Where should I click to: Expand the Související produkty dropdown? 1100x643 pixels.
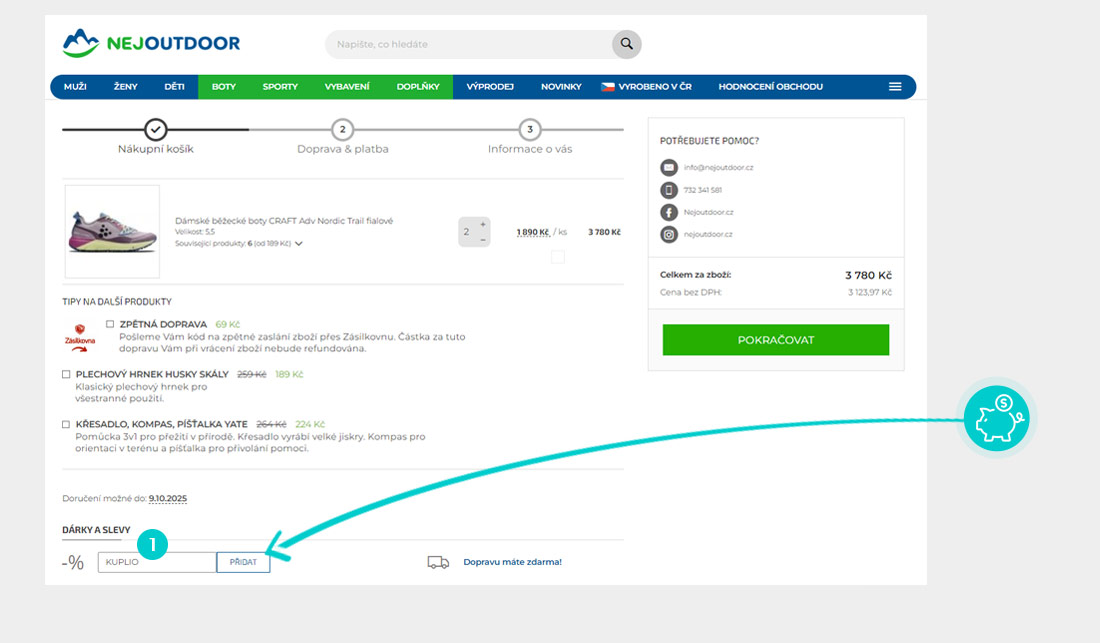(298, 243)
